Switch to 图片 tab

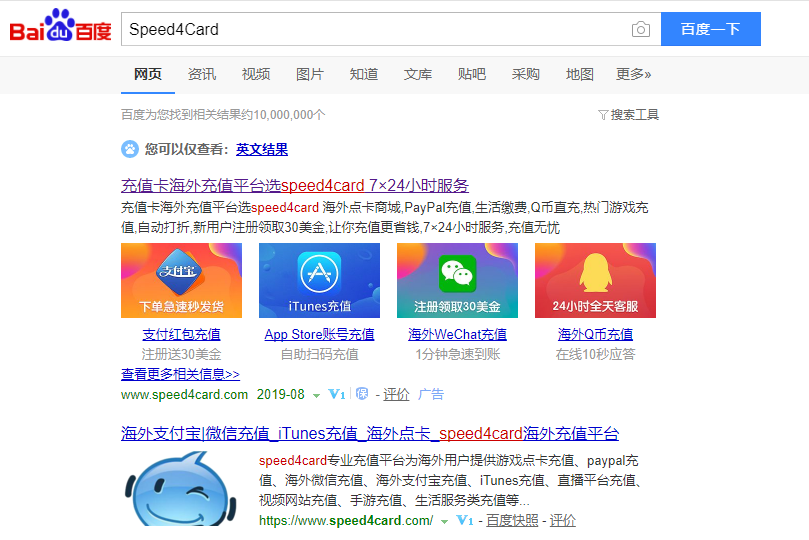310,74
